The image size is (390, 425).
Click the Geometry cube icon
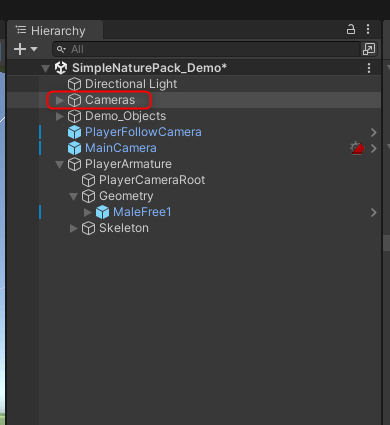pos(88,196)
